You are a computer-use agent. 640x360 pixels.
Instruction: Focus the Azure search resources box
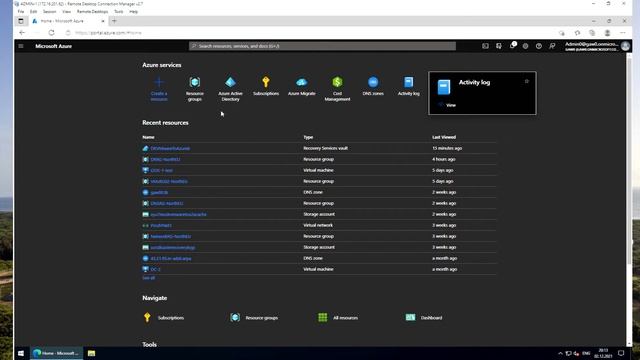[x=322, y=46]
